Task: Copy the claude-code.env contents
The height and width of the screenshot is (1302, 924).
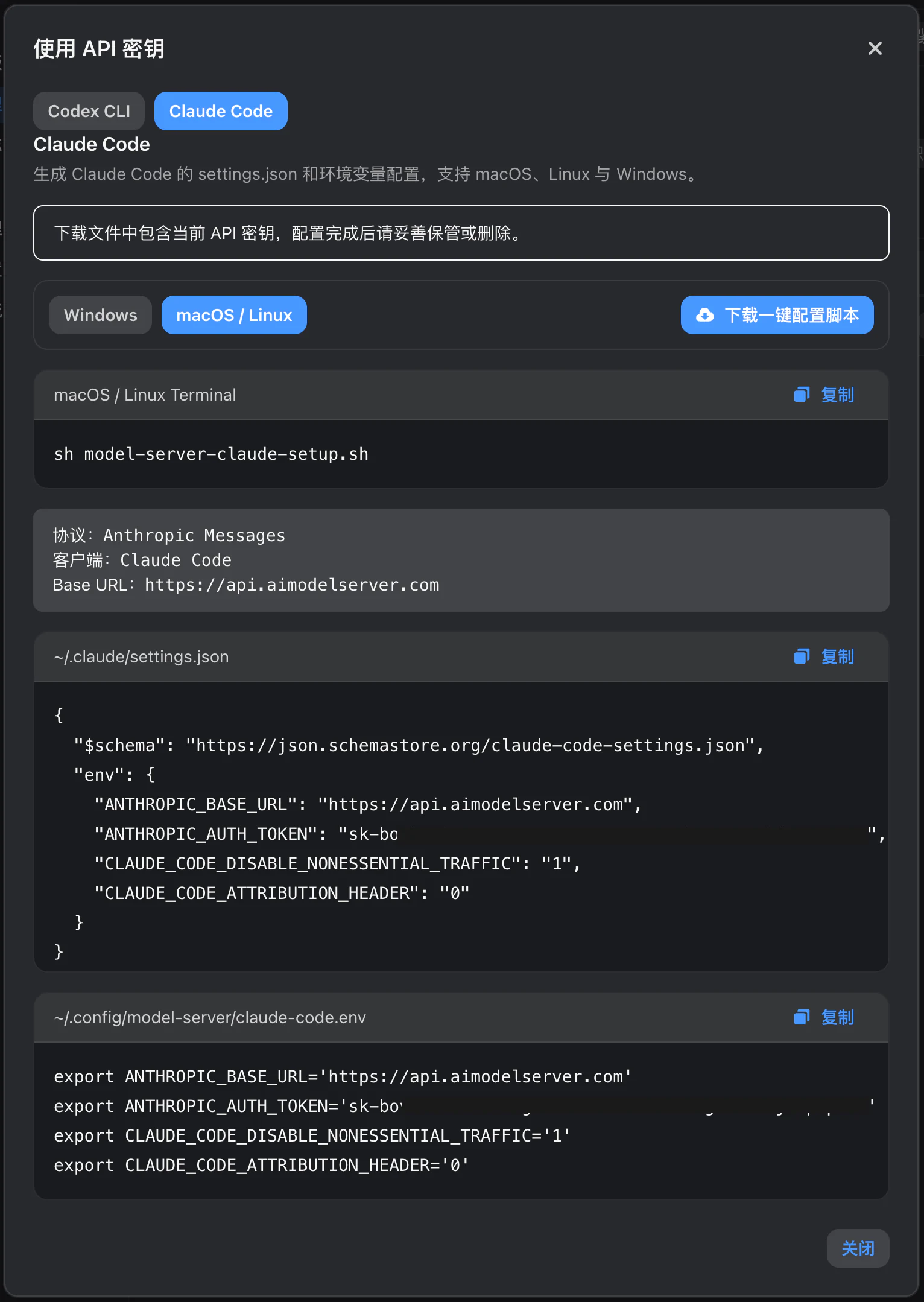Action: click(824, 1017)
